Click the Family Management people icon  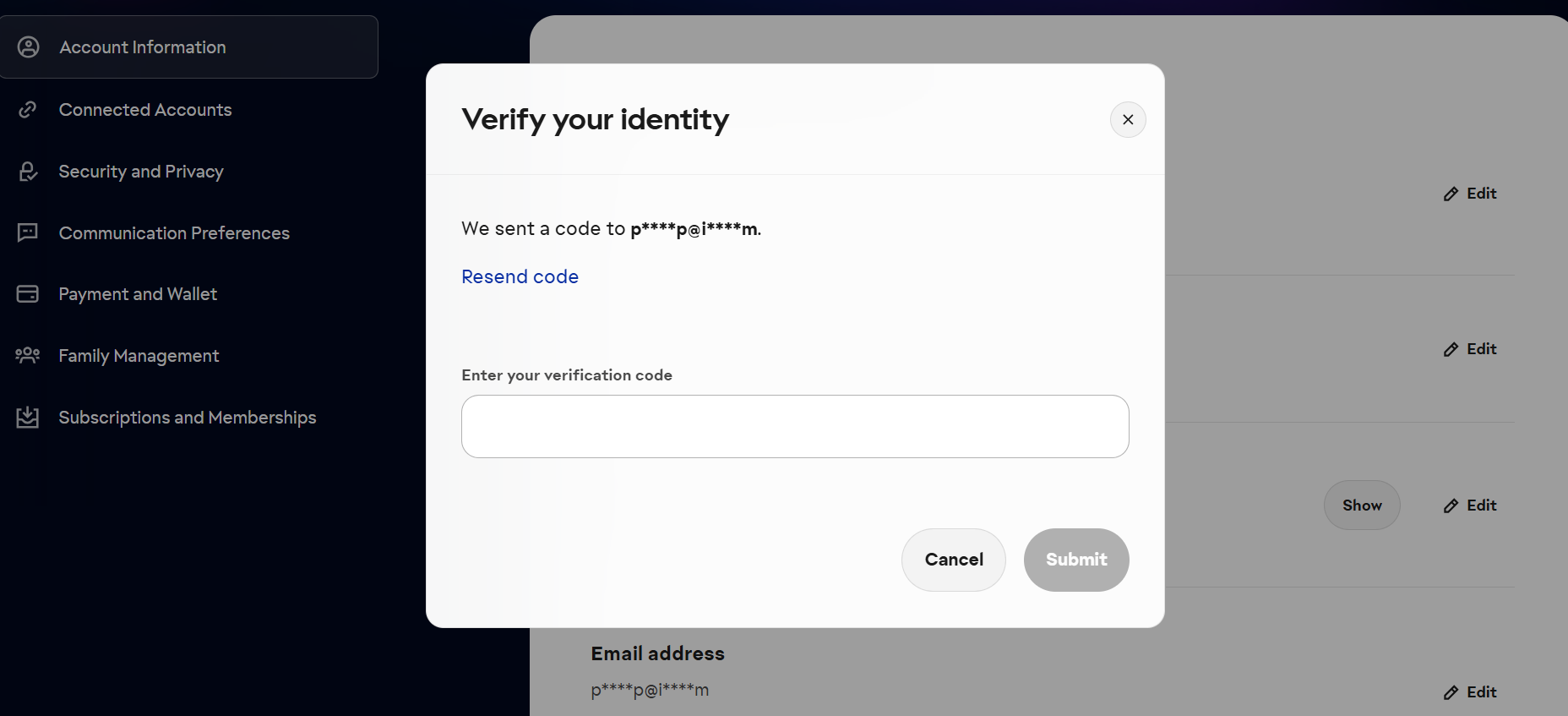28,355
